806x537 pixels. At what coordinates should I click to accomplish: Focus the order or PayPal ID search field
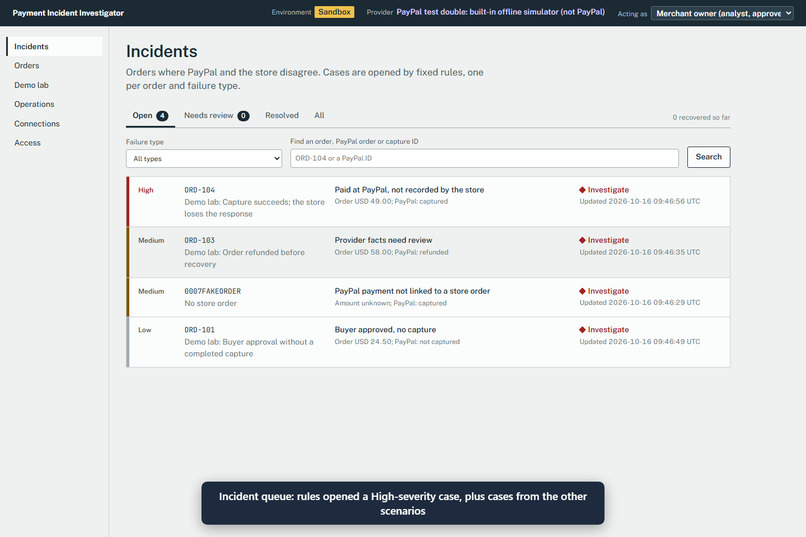pyautogui.click(x=484, y=158)
